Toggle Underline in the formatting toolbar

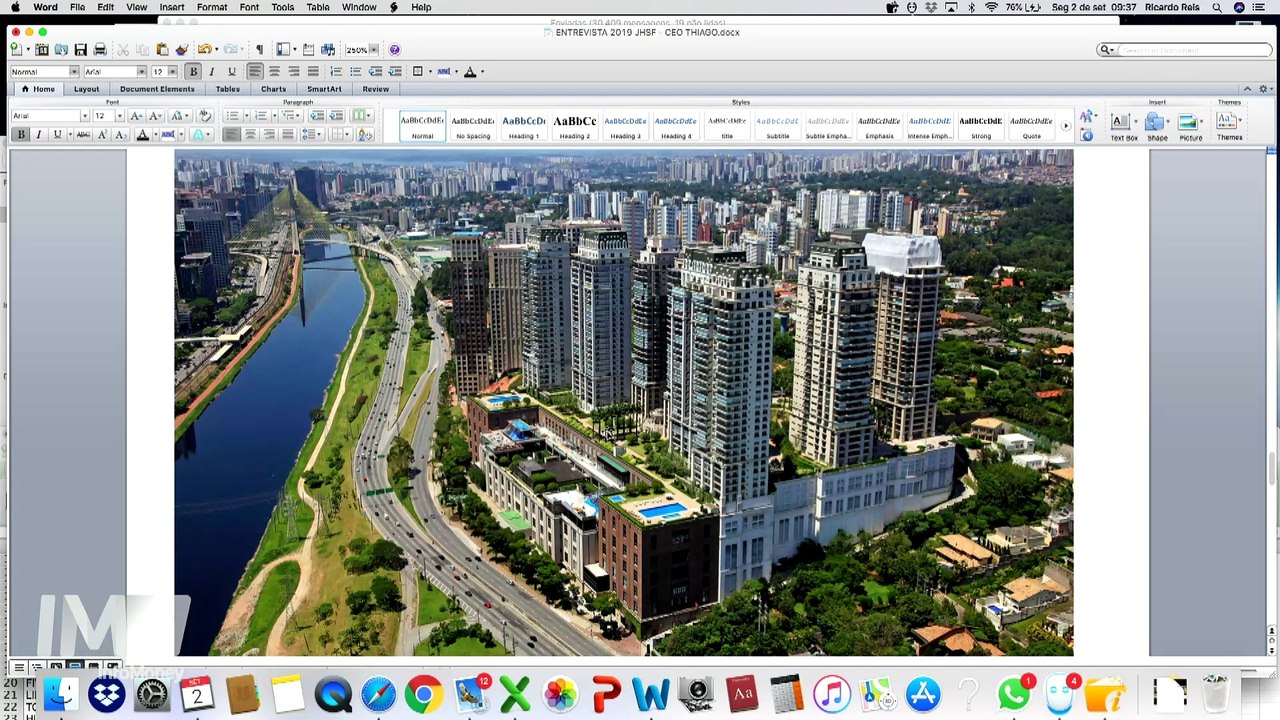(231, 72)
